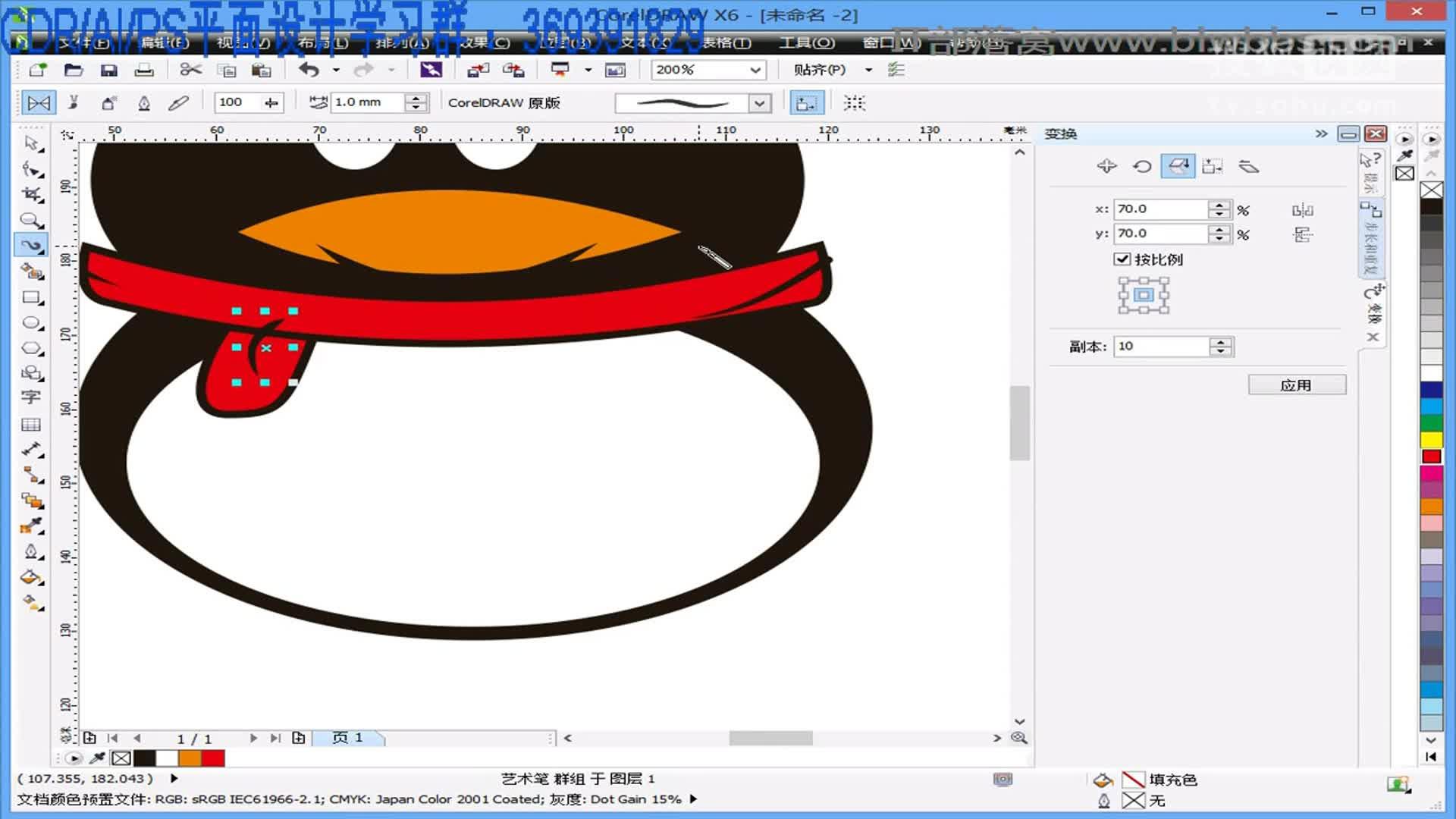Open the zoom level dropdown showing 200%
The width and height of the screenshot is (1456, 819).
755,70
